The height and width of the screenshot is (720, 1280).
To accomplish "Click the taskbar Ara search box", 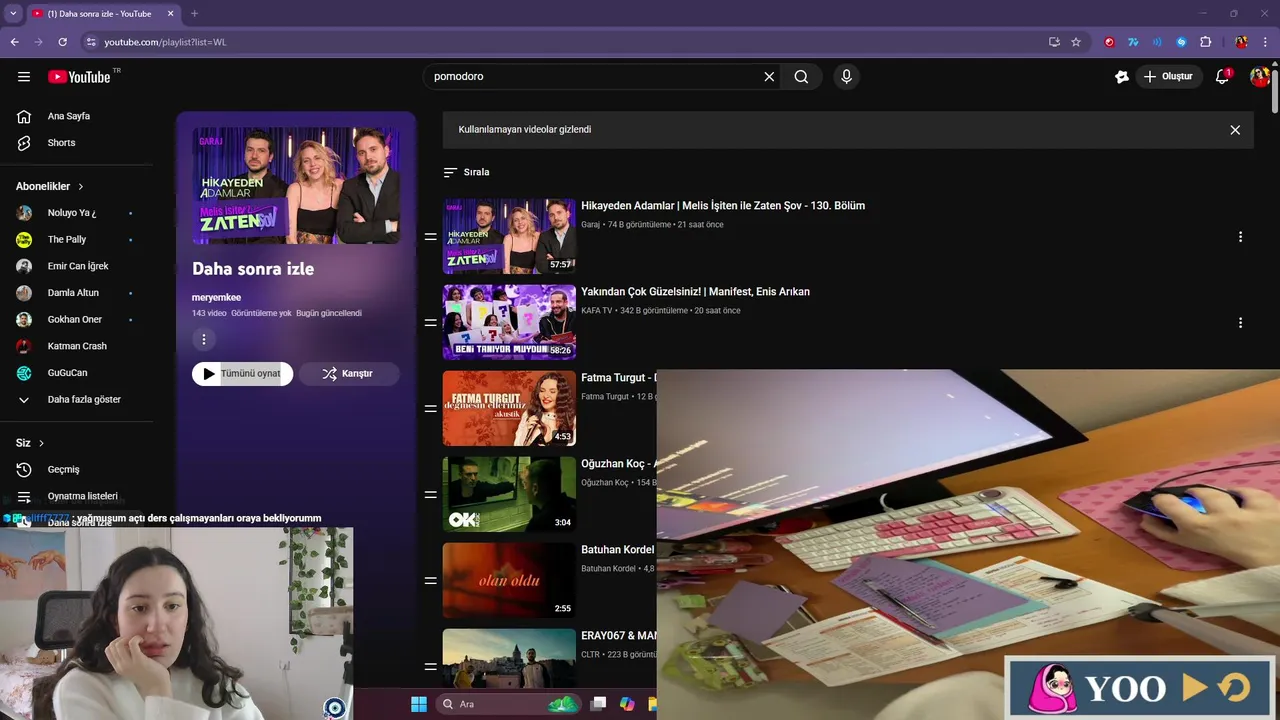I will click(510, 704).
